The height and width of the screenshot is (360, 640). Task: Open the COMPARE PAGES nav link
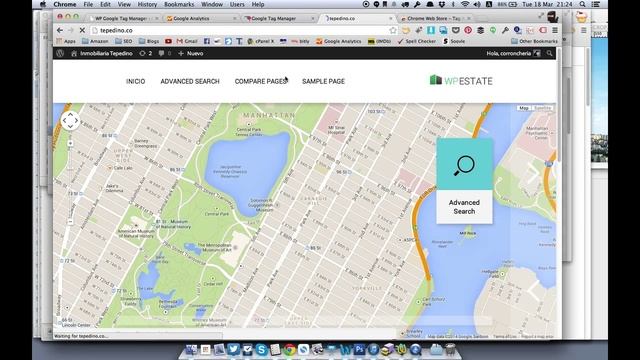tap(261, 81)
